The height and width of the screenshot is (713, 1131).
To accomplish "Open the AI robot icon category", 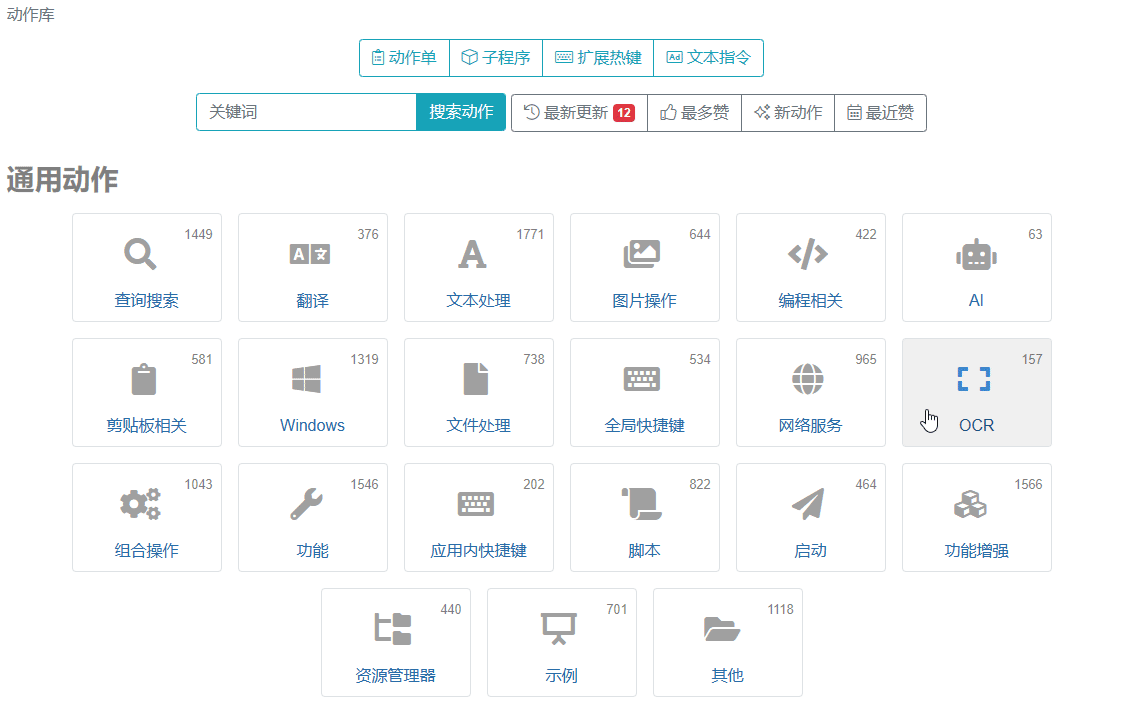I will coord(976,254).
